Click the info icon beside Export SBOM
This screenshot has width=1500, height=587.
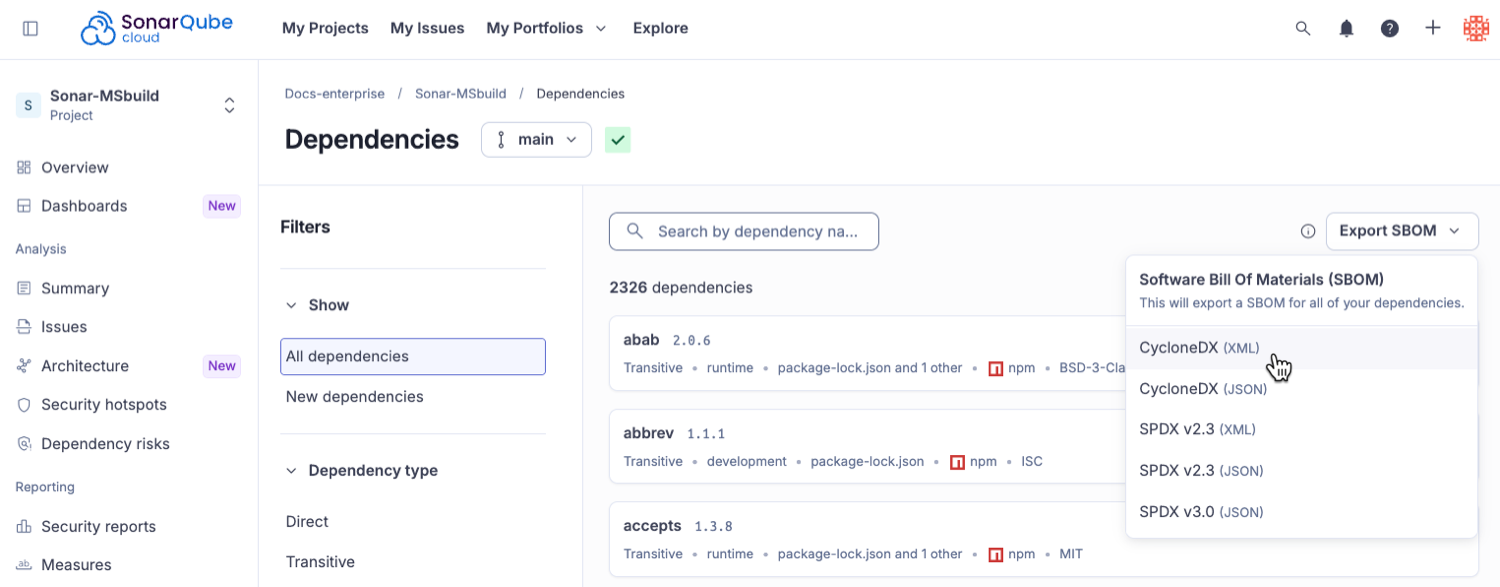[1308, 231]
